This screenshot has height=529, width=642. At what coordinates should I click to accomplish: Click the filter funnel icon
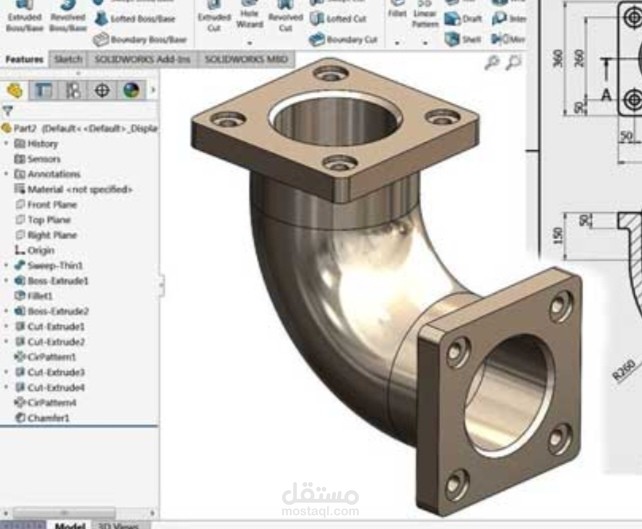7,111
